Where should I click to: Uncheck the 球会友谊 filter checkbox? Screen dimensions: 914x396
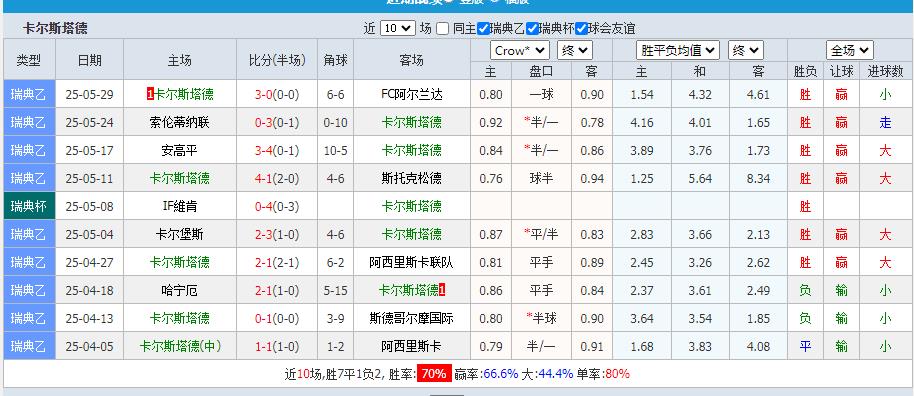click(581, 28)
